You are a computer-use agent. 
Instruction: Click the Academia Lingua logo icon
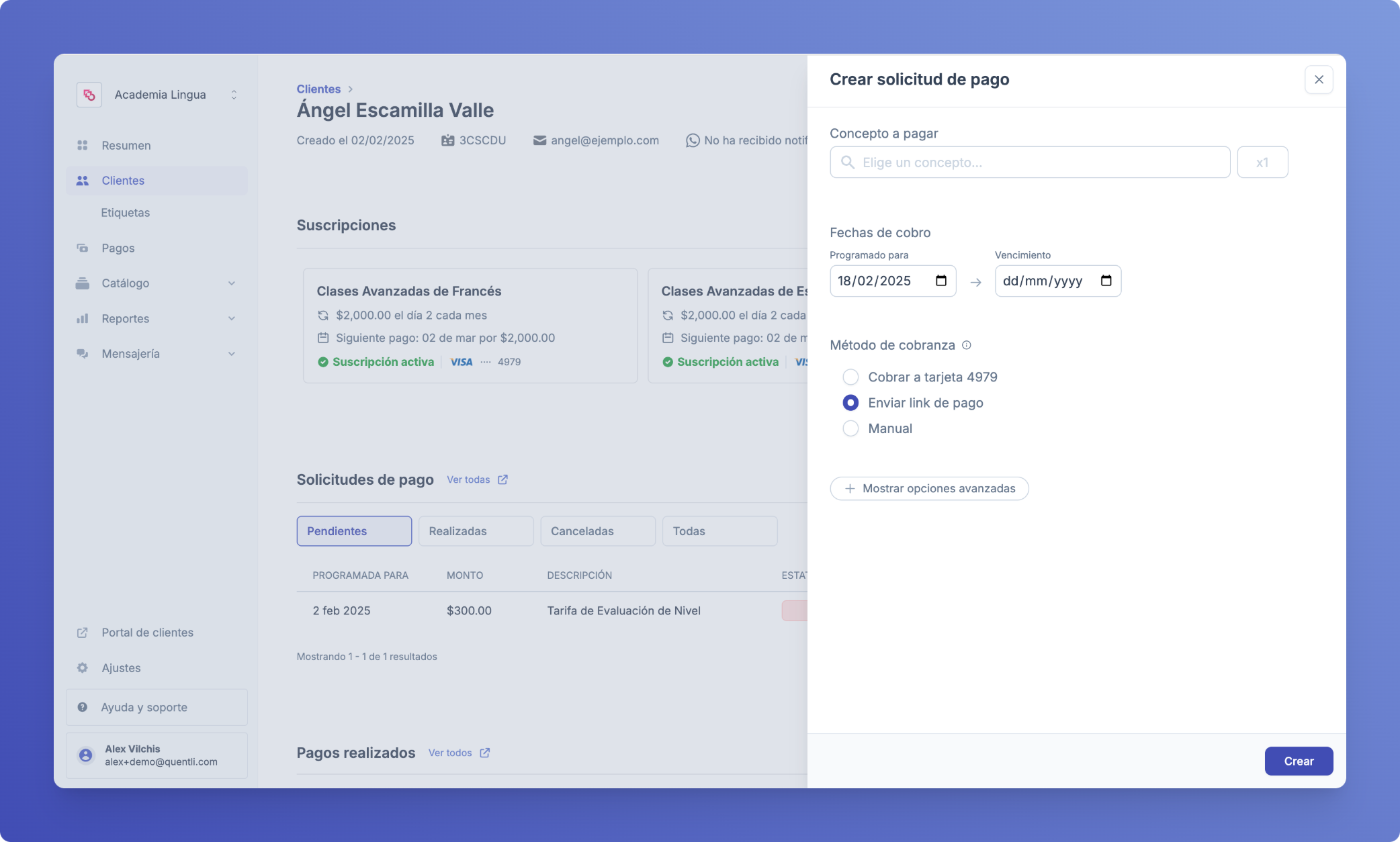coord(89,95)
